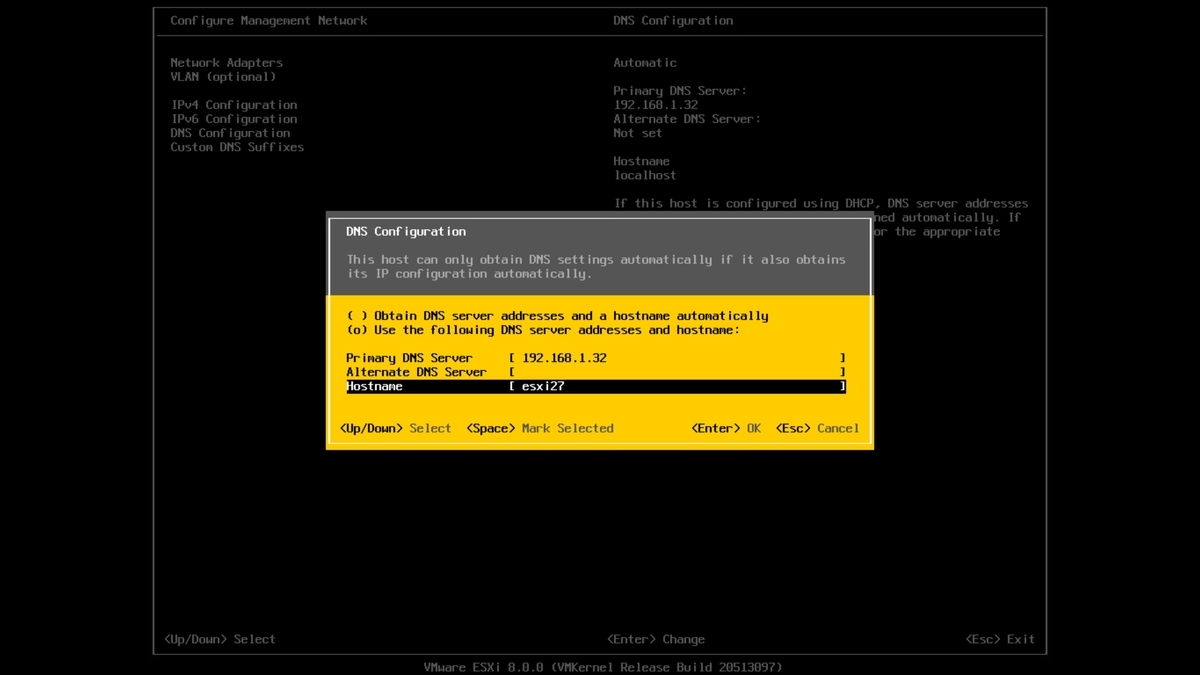This screenshot has height=675, width=1200.
Task: Click the VMware ESXi 8.0.0 build text
Action: pyautogui.click(x=603, y=667)
